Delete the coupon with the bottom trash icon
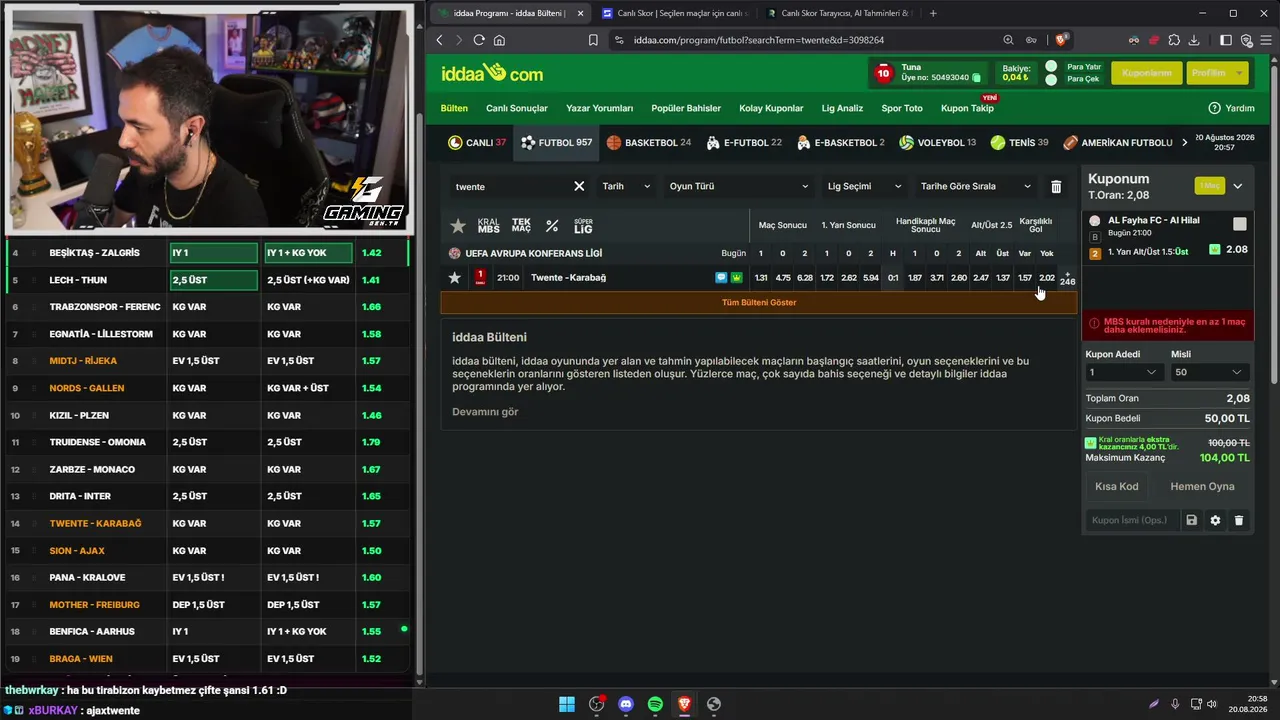Viewport: 1280px width, 720px height. point(1239,520)
